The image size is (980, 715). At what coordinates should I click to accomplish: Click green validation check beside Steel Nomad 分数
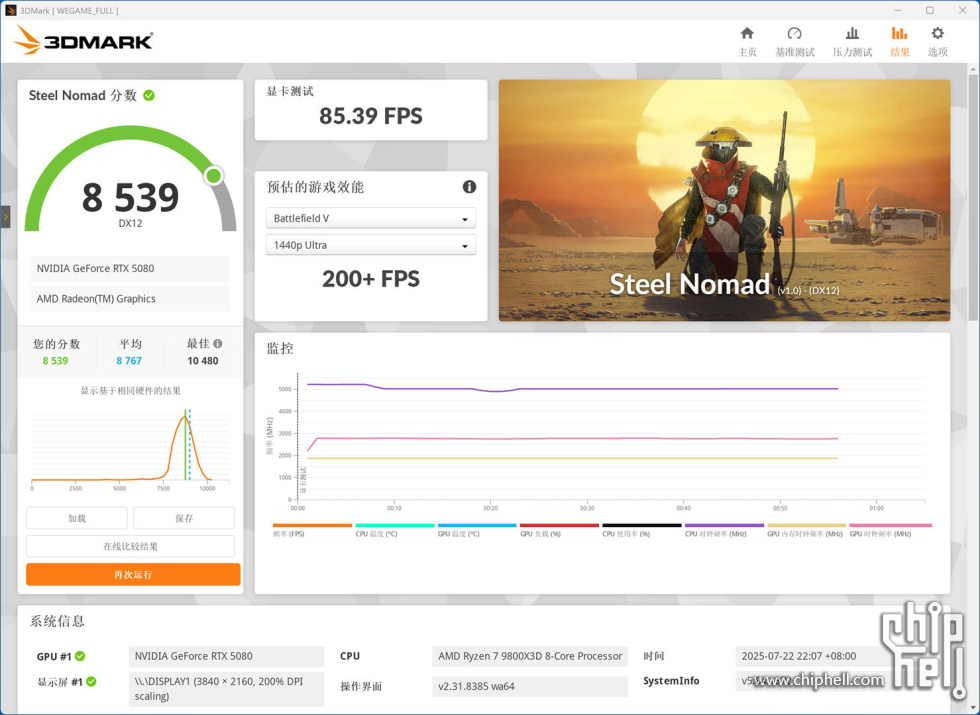[149, 96]
